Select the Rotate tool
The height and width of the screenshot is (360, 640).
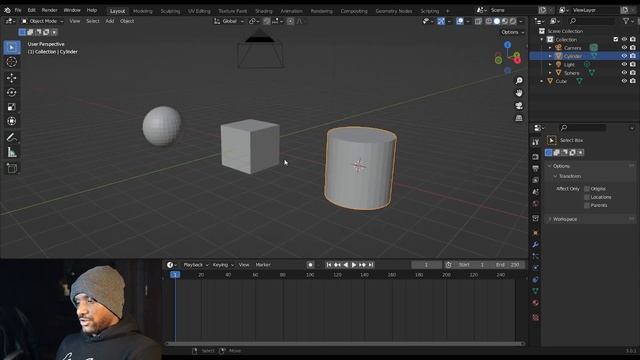point(11,92)
